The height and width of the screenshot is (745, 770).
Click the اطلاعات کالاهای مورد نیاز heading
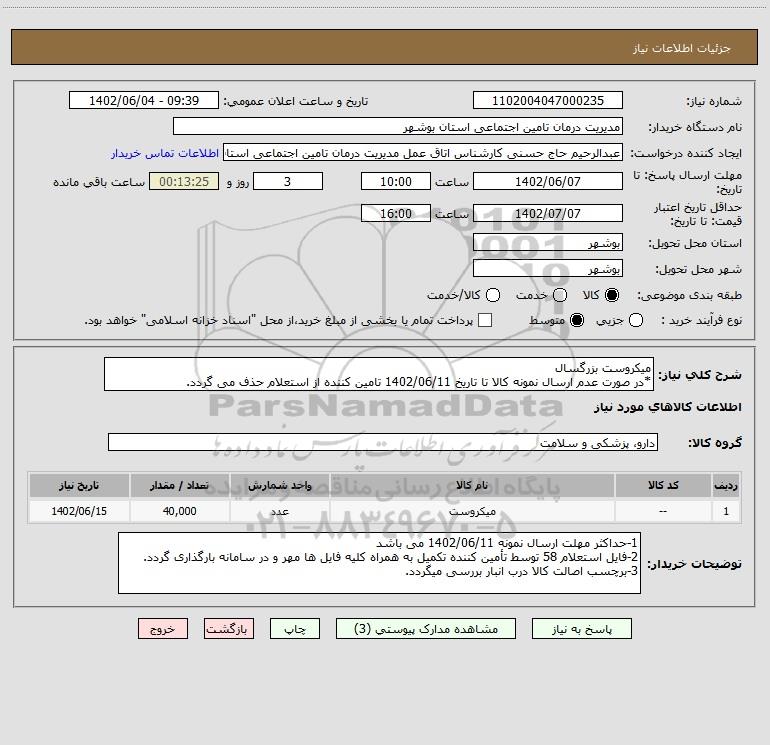pos(668,407)
